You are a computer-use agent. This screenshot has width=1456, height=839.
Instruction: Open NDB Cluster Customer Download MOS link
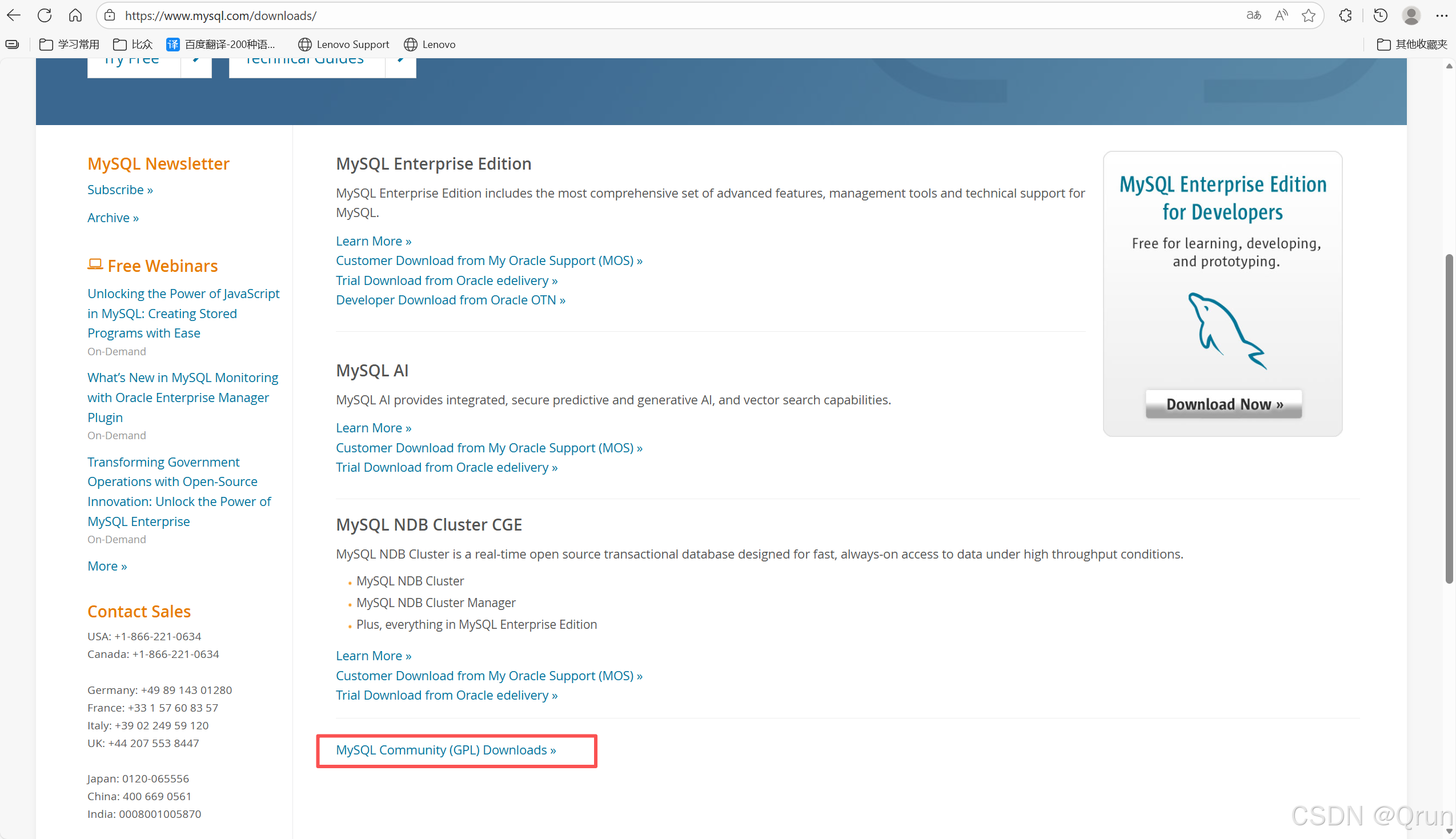pos(489,675)
